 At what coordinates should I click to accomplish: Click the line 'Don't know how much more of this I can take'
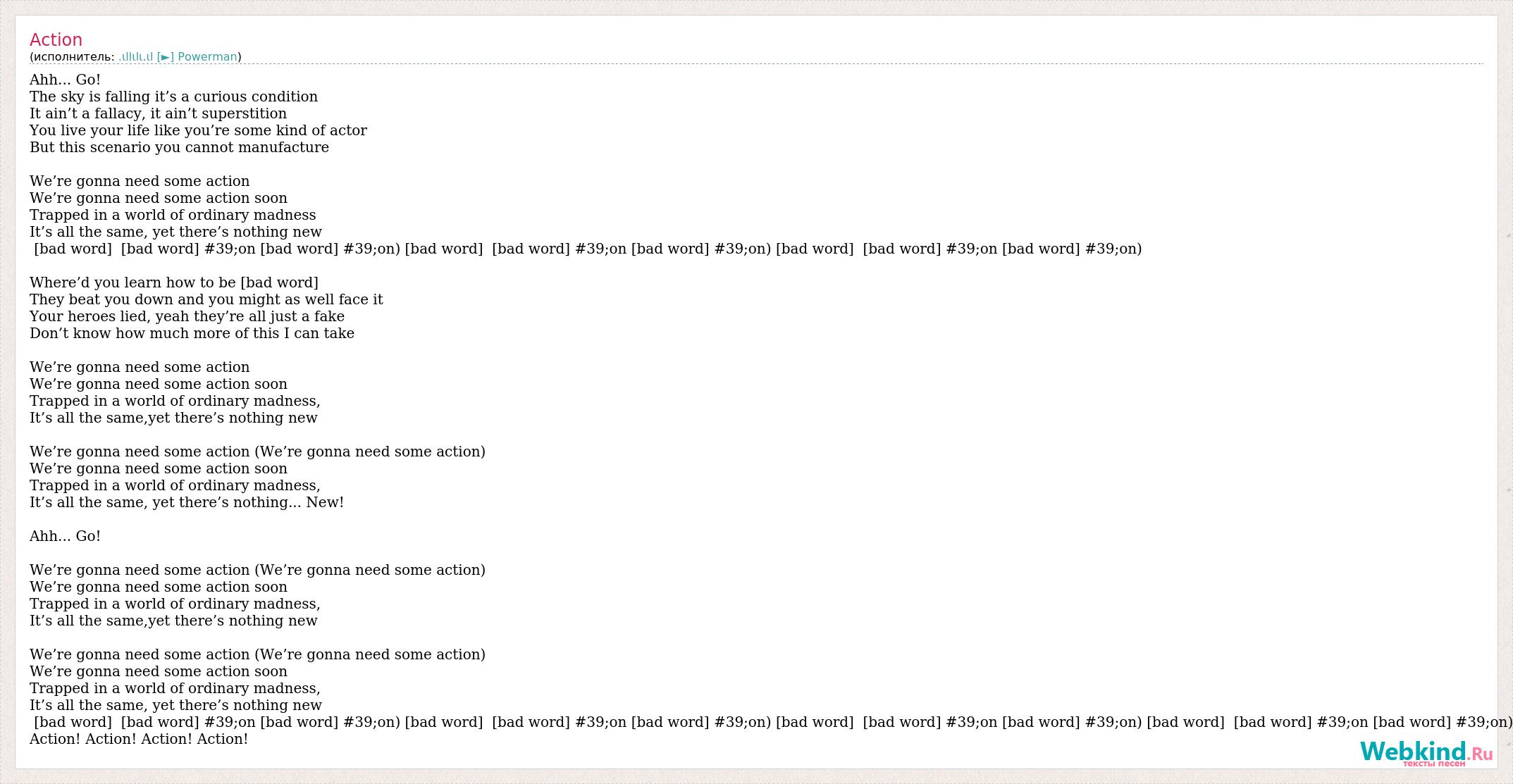coord(192,333)
